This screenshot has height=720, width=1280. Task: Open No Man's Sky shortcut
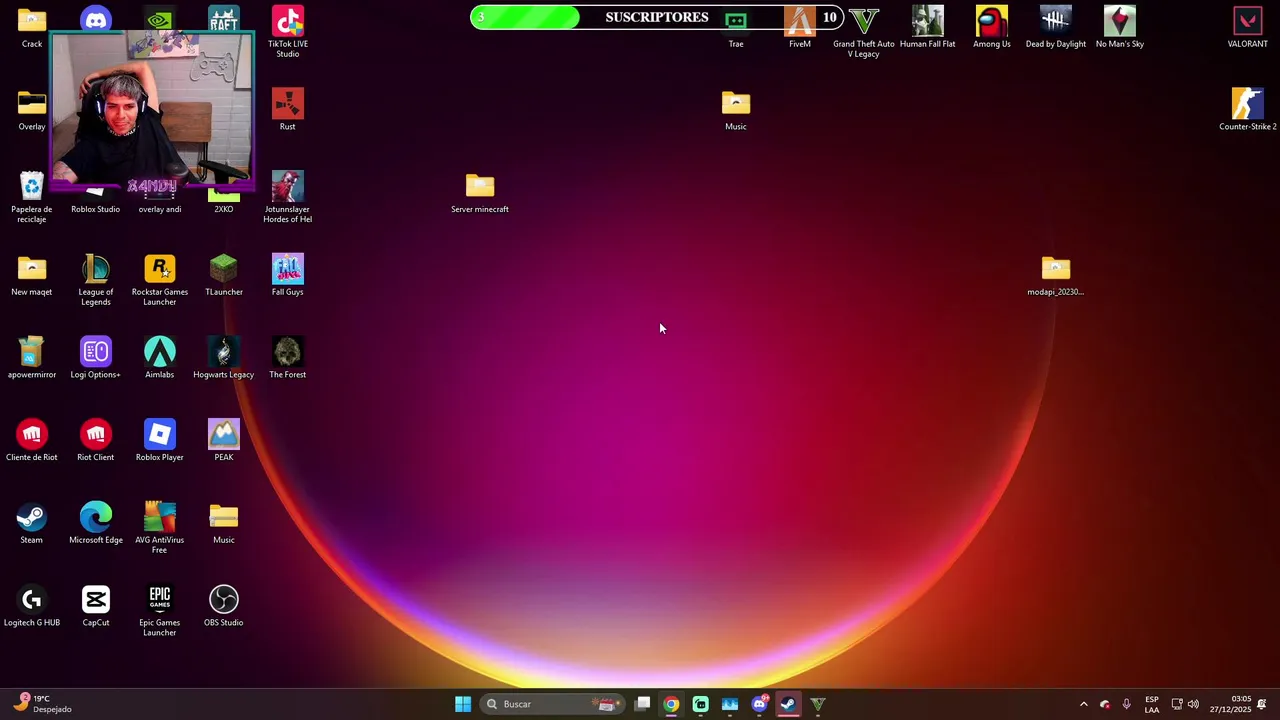tap(1120, 27)
